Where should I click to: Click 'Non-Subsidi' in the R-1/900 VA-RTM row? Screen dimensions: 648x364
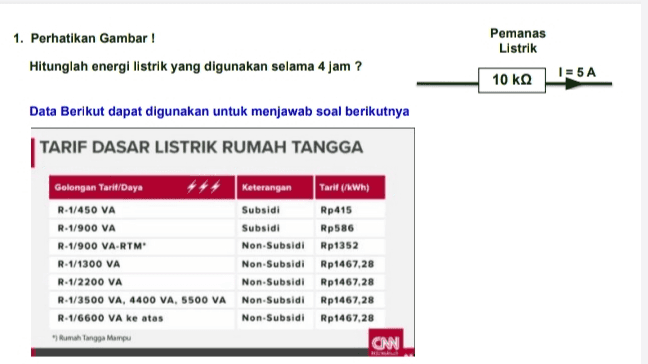[273, 246]
